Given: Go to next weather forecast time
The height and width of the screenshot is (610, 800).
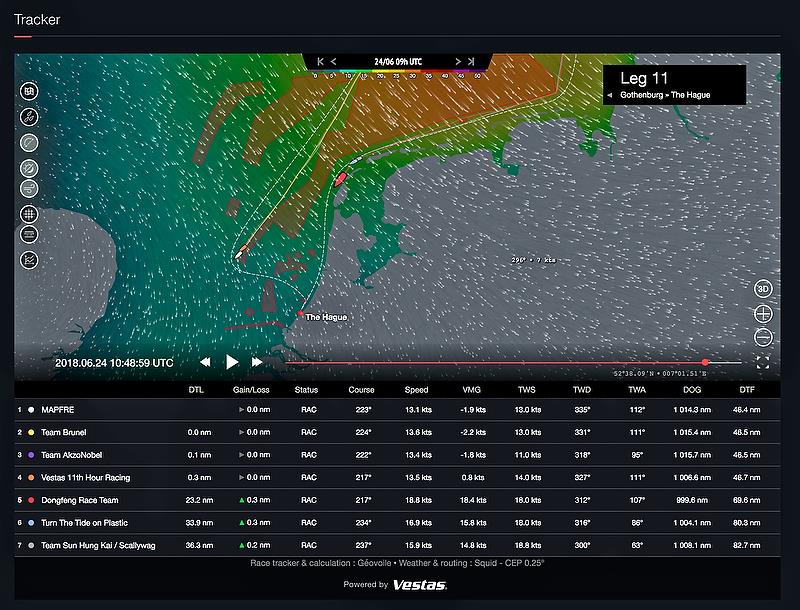Looking at the screenshot, I should point(458,61).
